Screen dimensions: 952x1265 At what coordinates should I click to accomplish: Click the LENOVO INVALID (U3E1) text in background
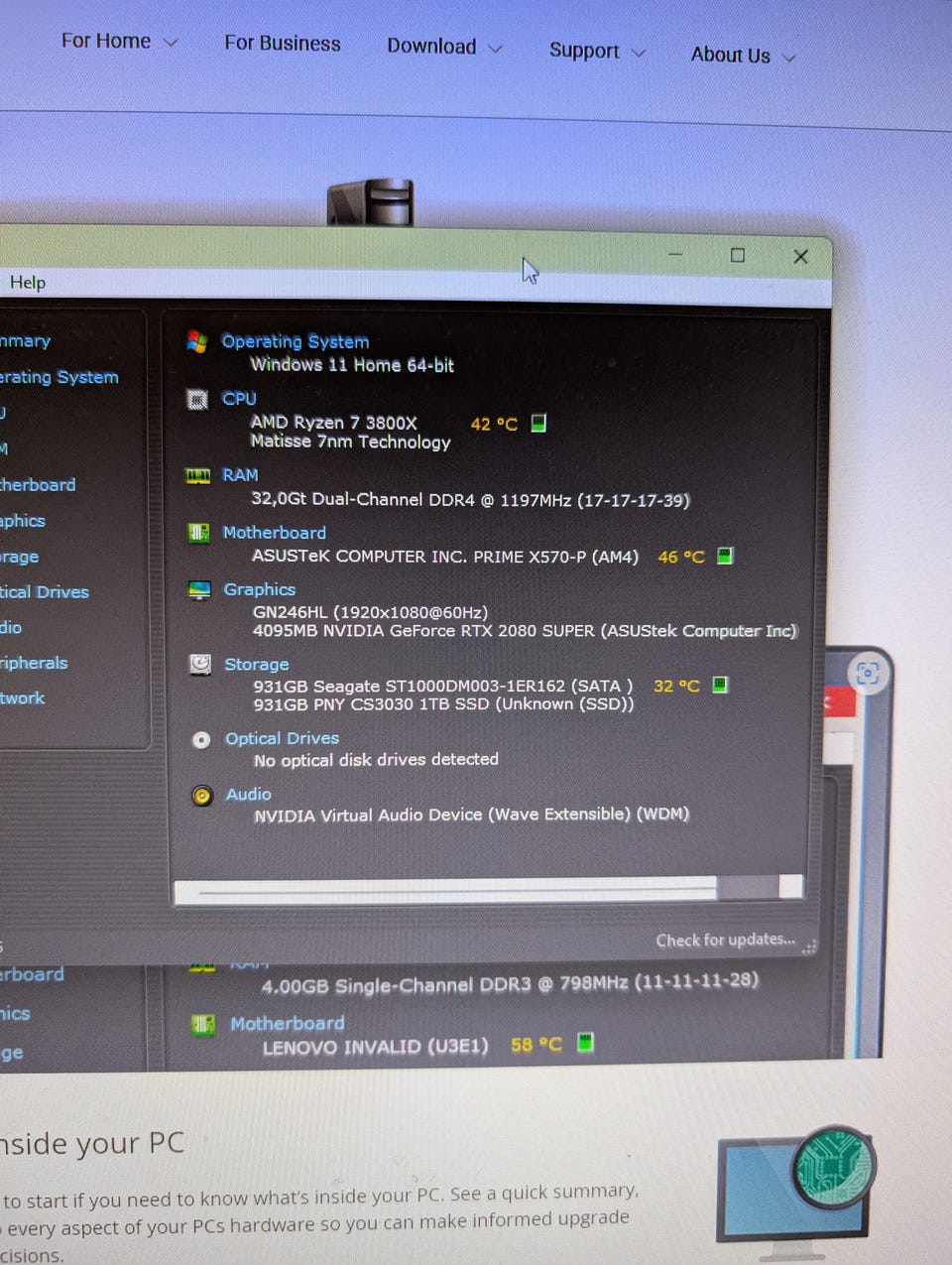coord(375,1048)
